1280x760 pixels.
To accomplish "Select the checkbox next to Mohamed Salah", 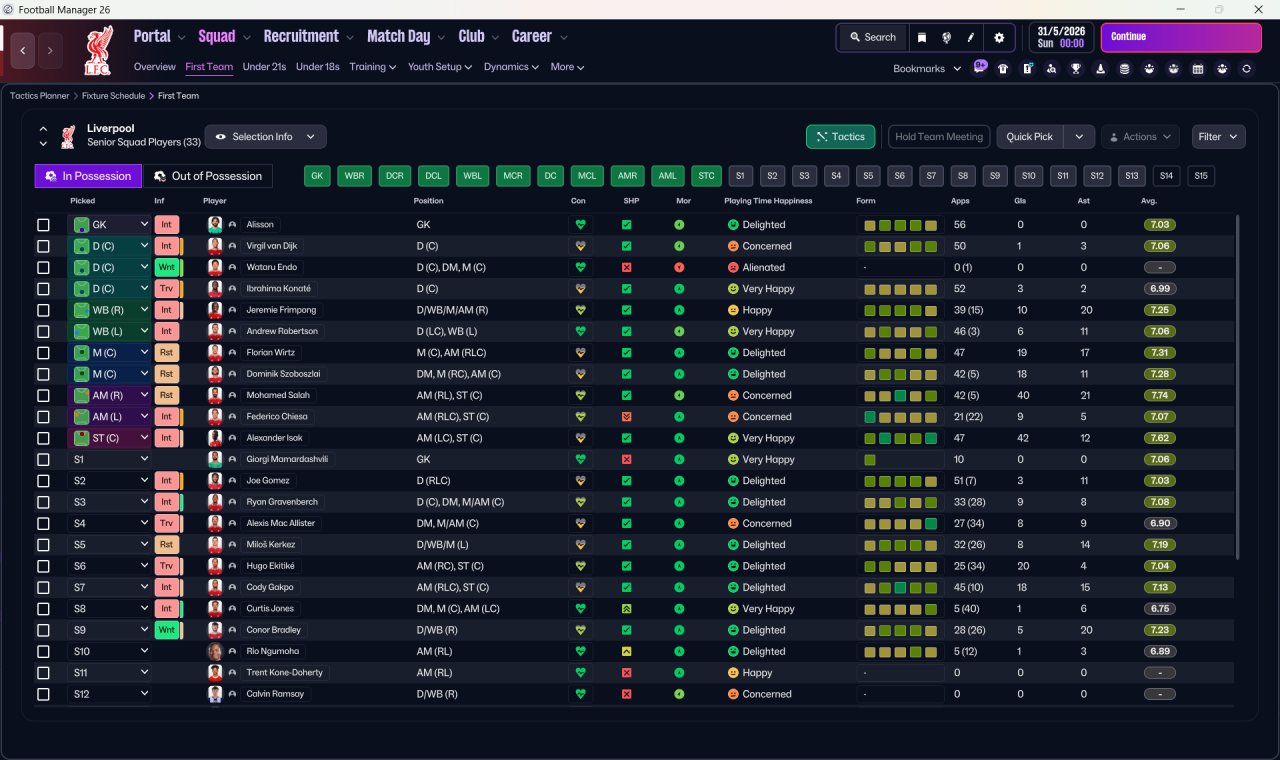I will coord(43,396).
